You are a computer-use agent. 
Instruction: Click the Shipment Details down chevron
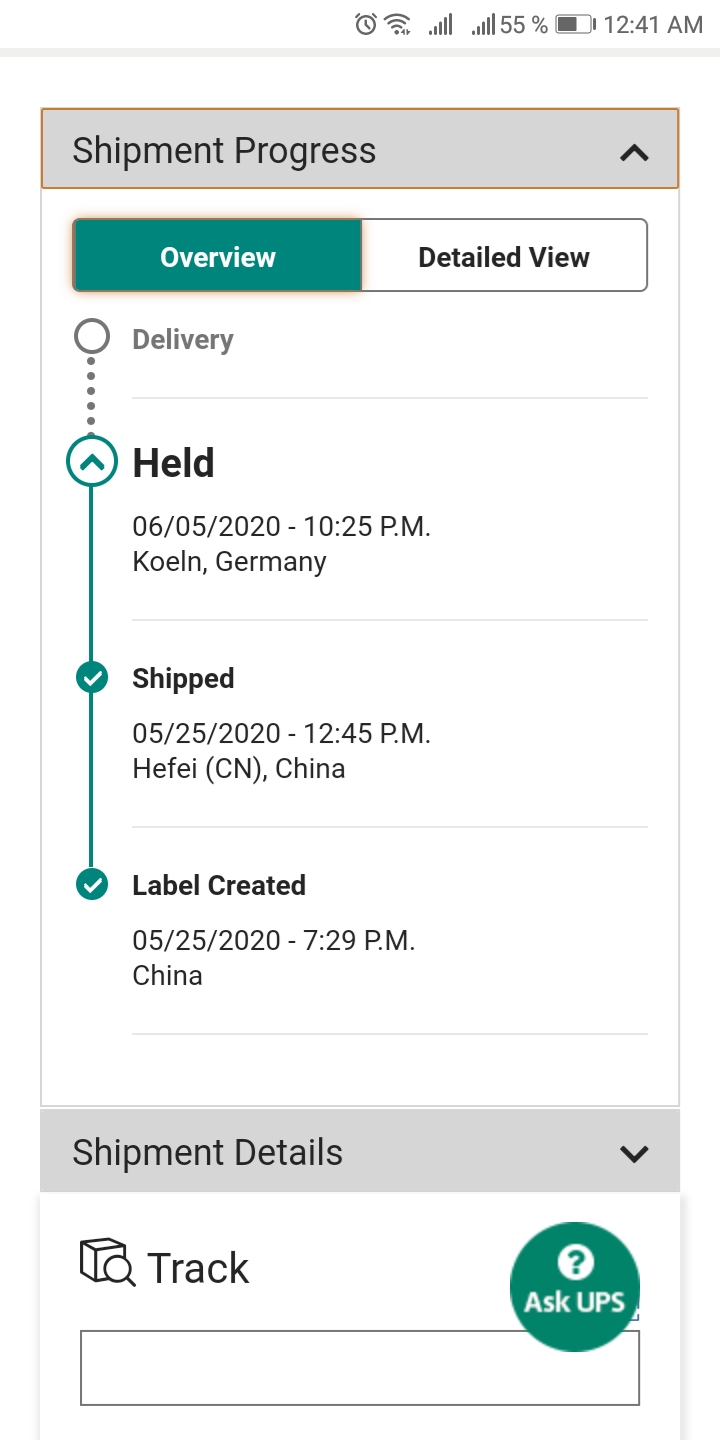(634, 1153)
